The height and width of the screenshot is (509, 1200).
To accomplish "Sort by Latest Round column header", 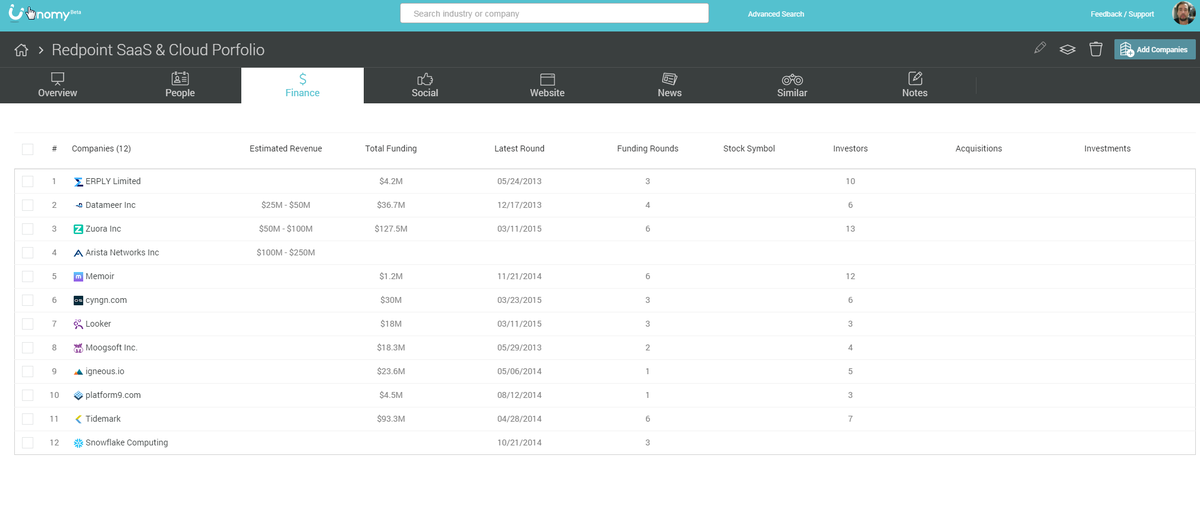I will pos(519,149).
